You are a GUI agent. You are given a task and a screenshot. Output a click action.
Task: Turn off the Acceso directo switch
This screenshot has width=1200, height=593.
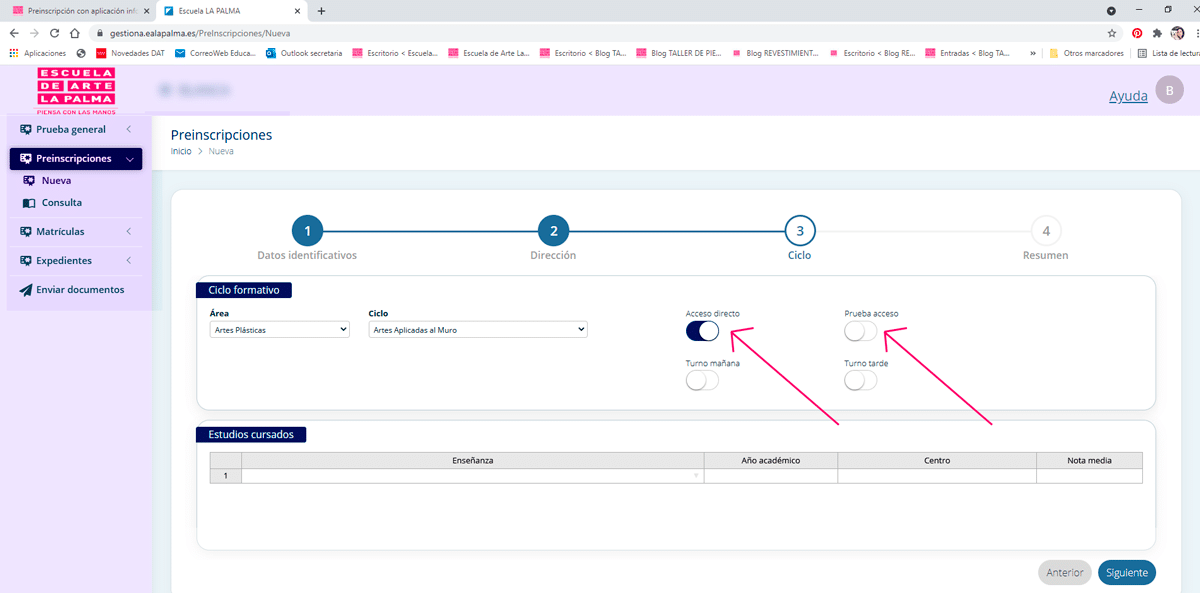pyautogui.click(x=702, y=331)
